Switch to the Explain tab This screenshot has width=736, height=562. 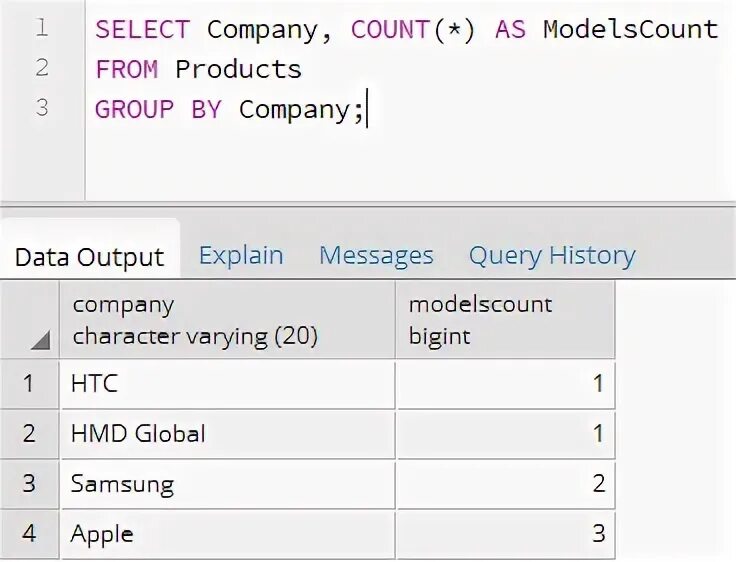pos(240,256)
